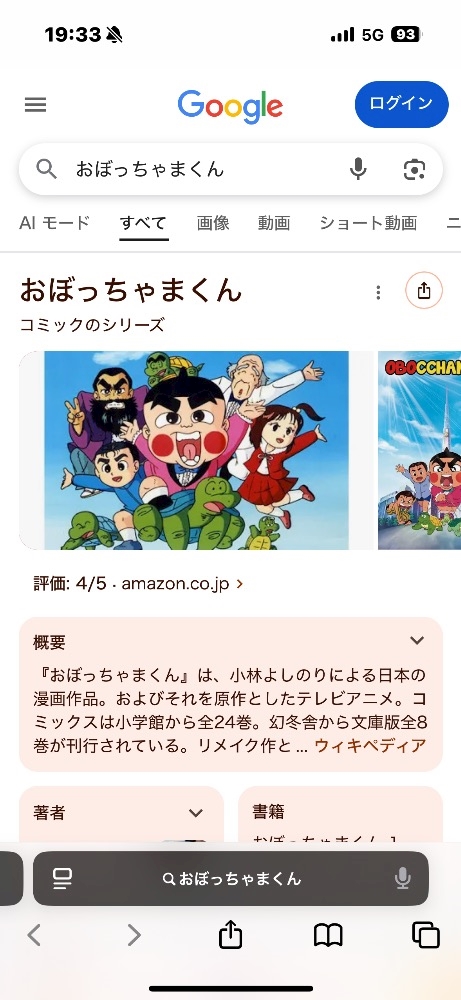Tap the main おぼっちゃまくん cartoon image
This screenshot has width=461, height=1000.
coord(196,450)
